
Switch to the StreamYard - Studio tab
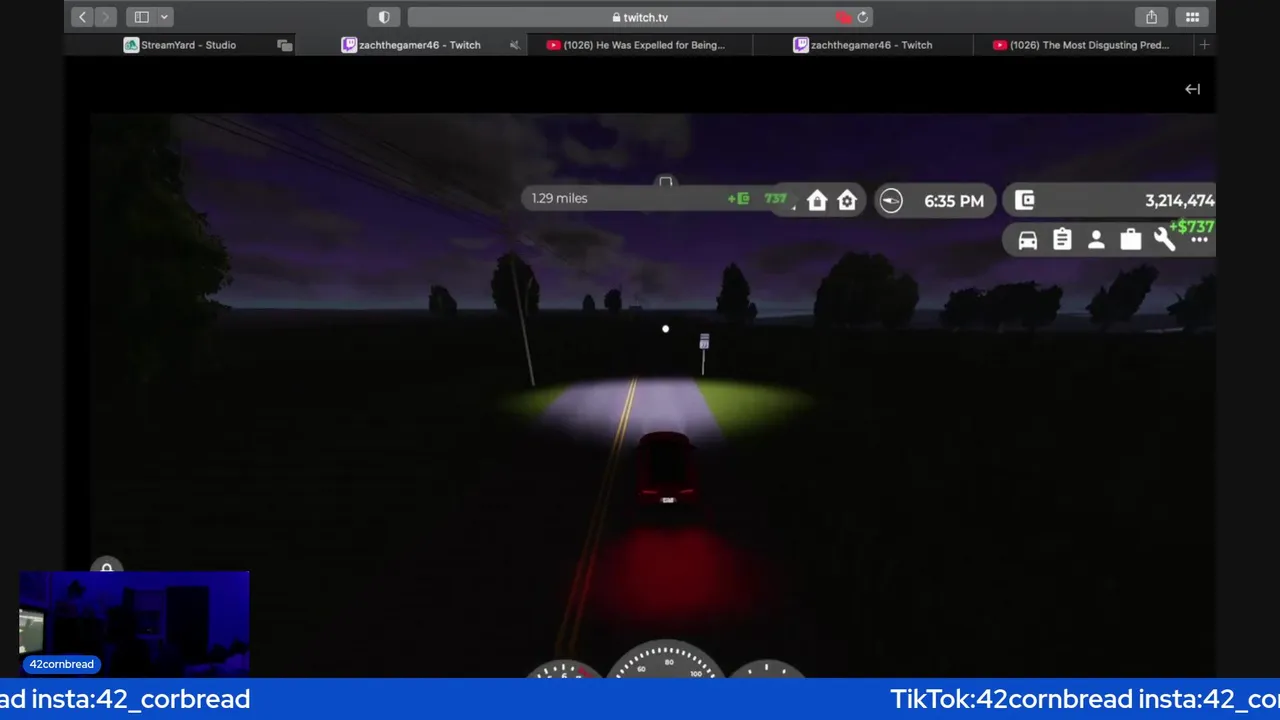coord(180,45)
